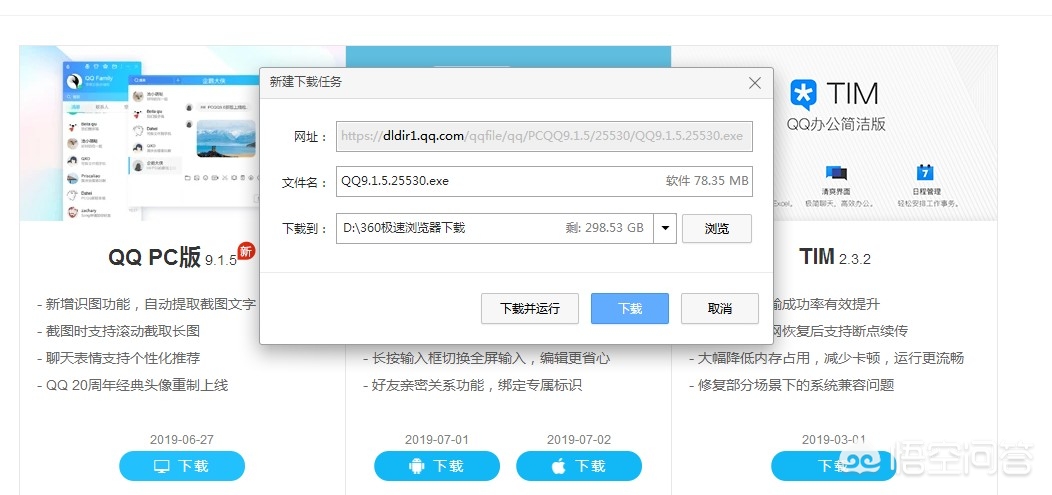Click the text 长按输入框切换全屏输入

point(449,358)
